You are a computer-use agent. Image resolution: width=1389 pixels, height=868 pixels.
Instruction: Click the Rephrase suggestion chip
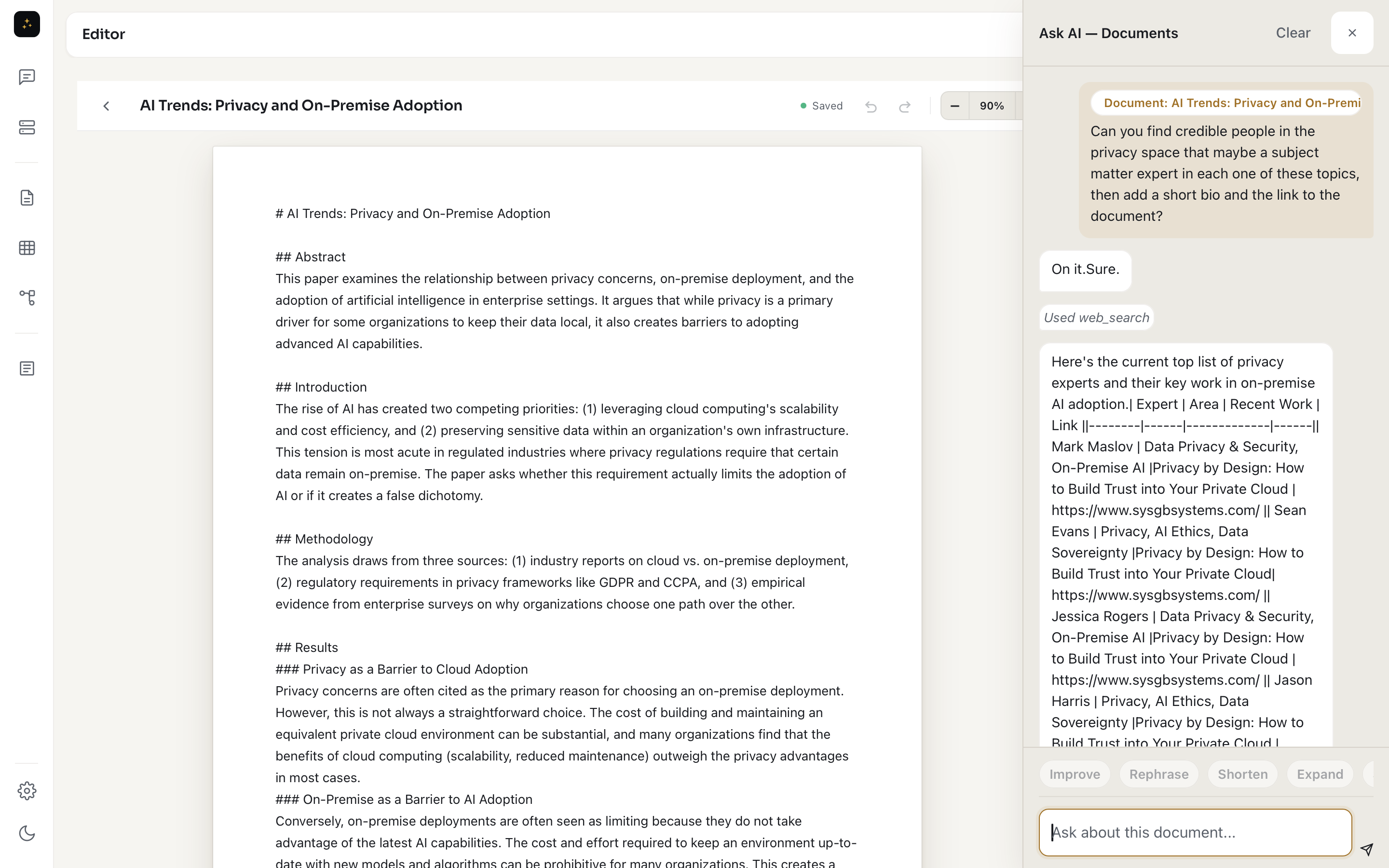pyautogui.click(x=1158, y=774)
